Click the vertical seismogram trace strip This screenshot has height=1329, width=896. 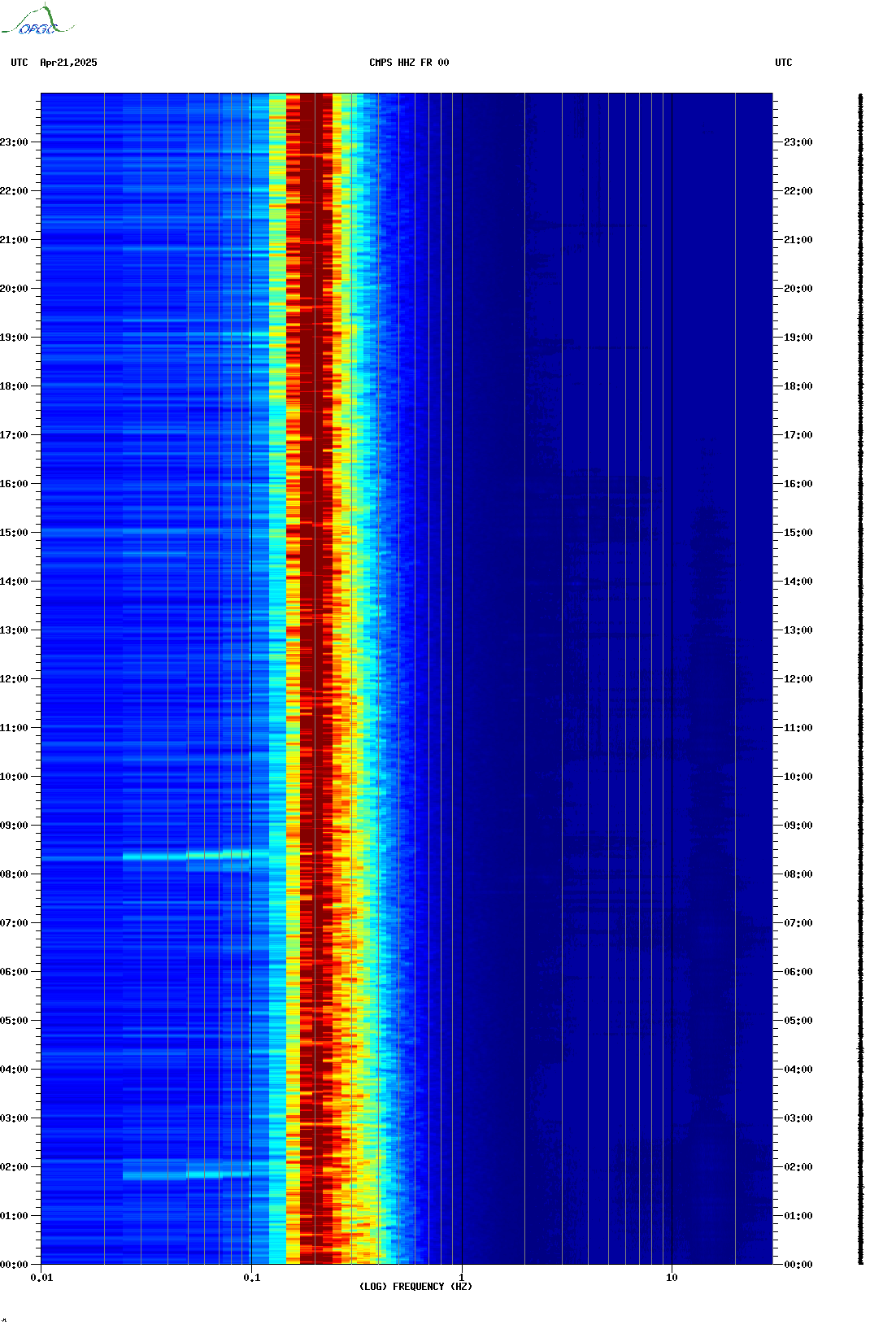tap(860, 679)
